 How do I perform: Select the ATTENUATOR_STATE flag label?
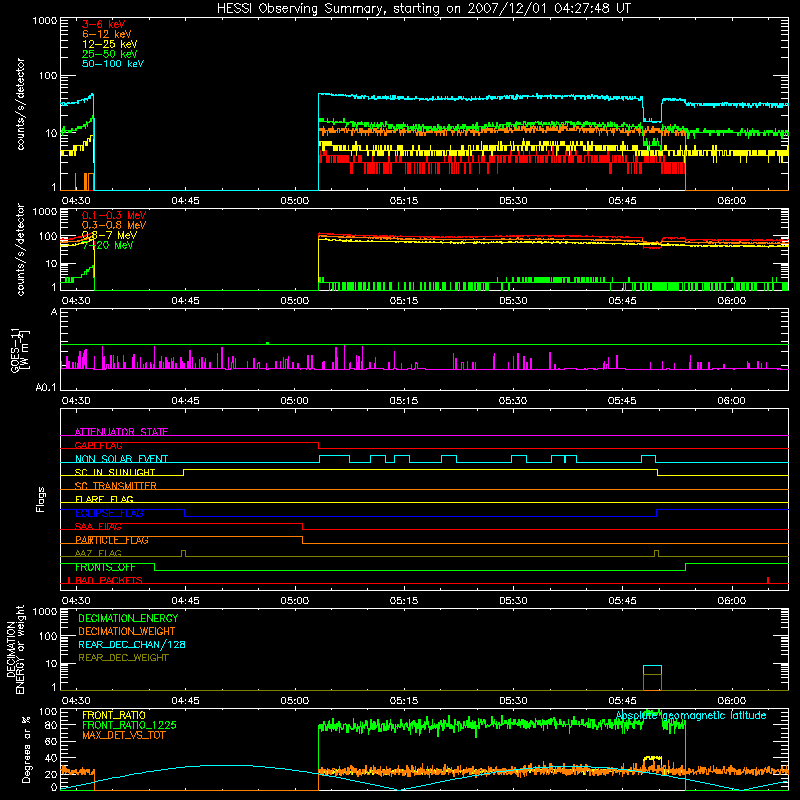click(121, 432)
